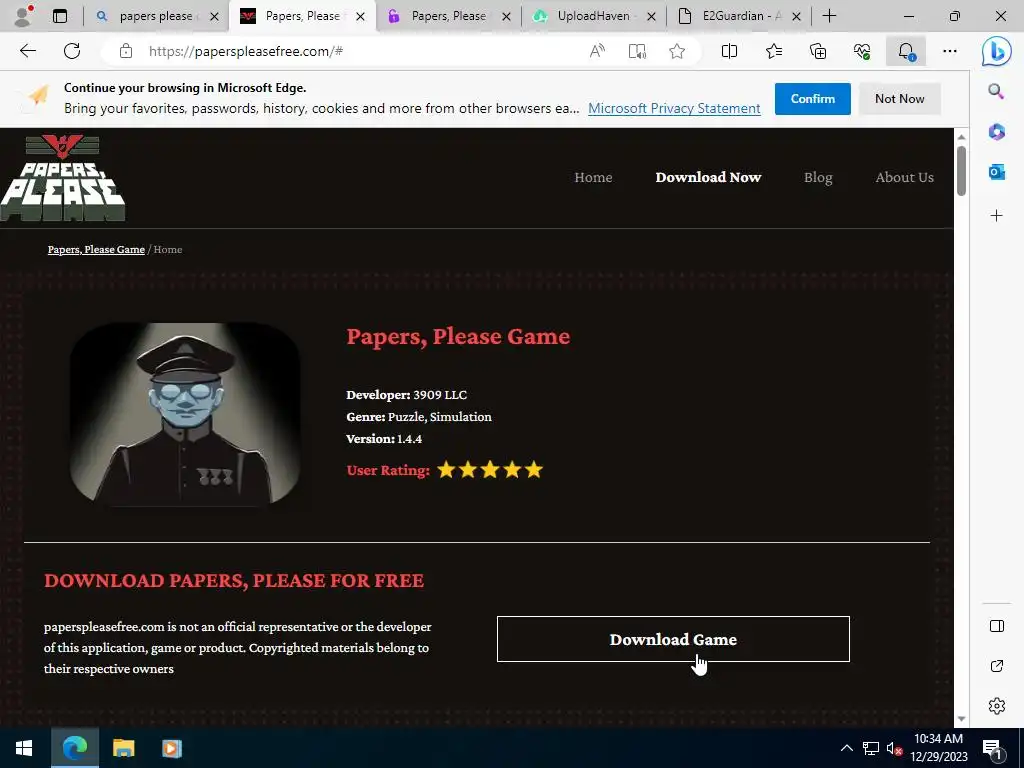Viewport: 1024px width, 768px height.
Task: Select Download Now in site navigation
Action: click(x=708, y=178)
